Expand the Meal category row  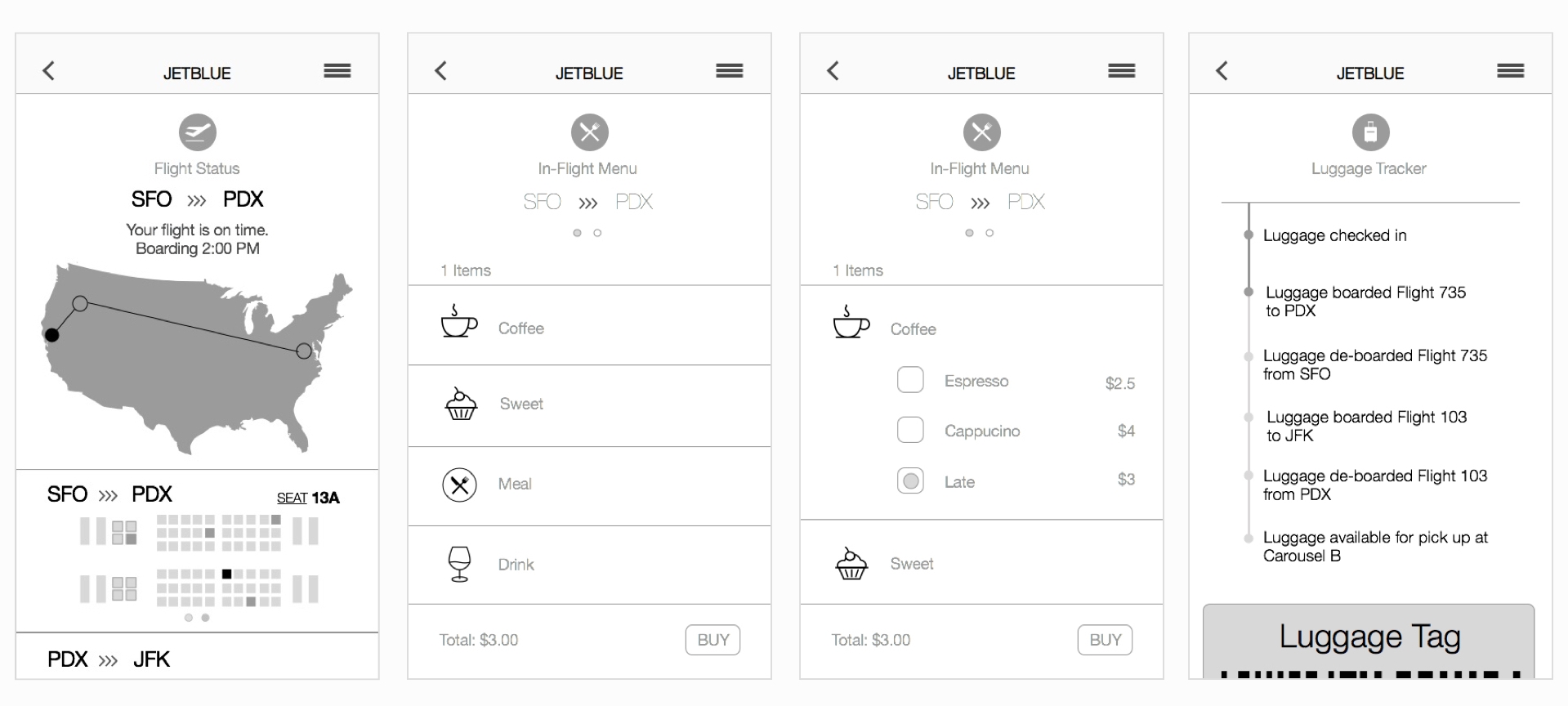coord(589,485)
